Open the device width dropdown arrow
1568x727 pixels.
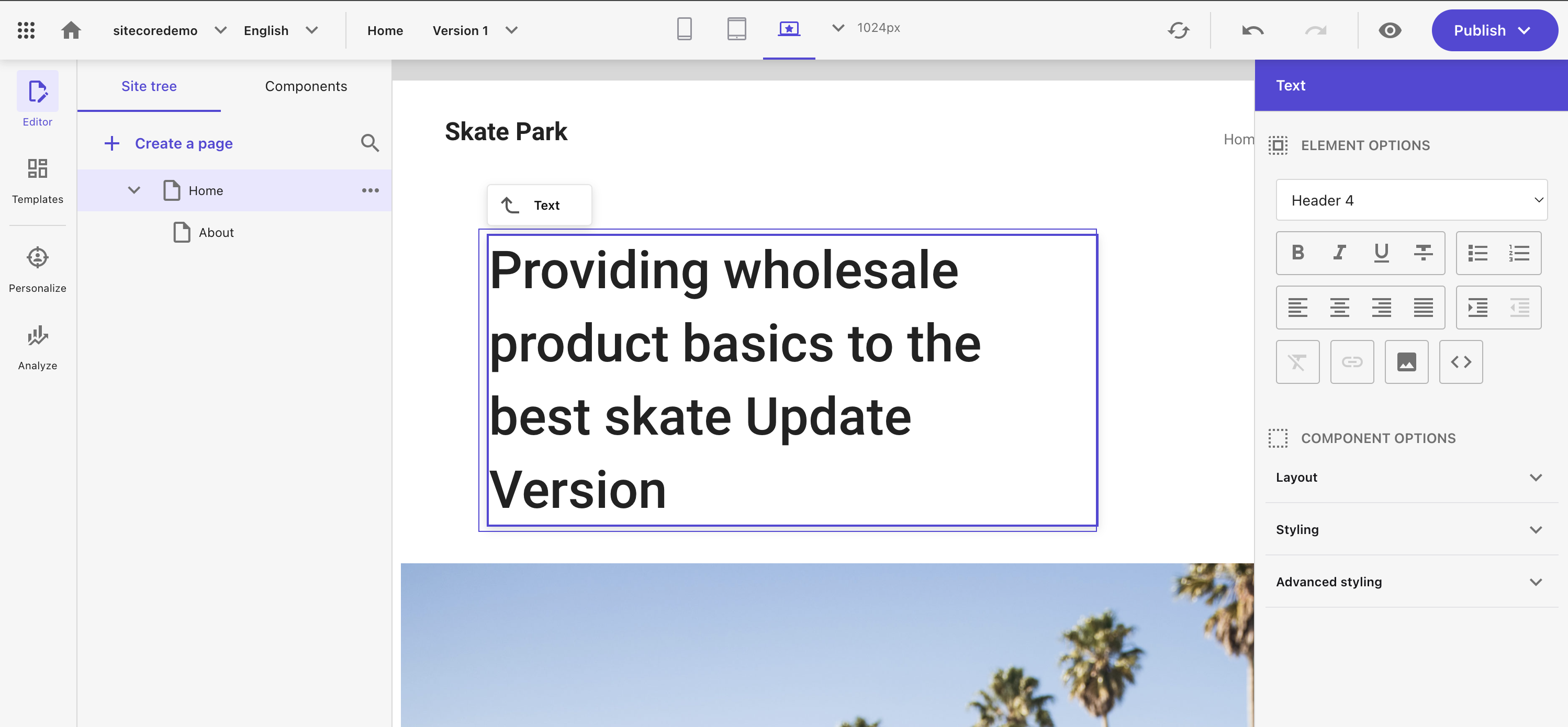tap(838, 28)
